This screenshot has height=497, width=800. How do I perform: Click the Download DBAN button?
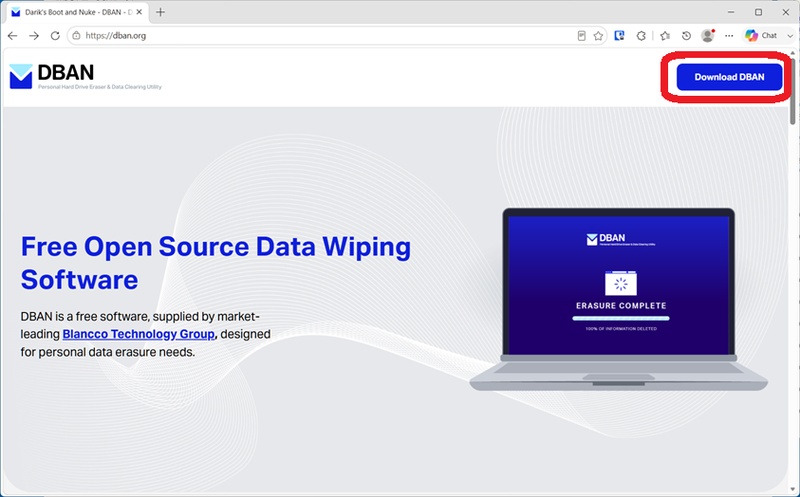(729, 77)
